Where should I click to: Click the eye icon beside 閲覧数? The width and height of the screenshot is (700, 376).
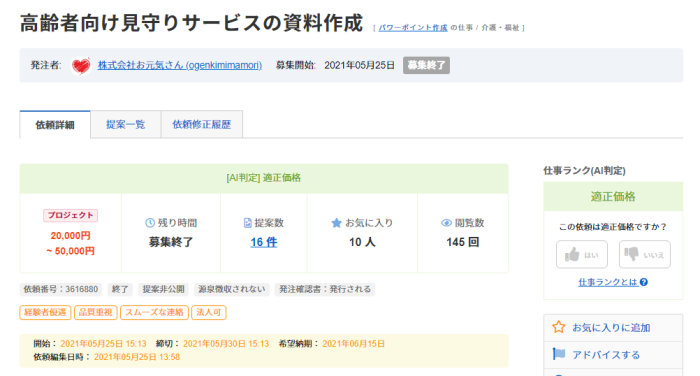click(446, 223)
